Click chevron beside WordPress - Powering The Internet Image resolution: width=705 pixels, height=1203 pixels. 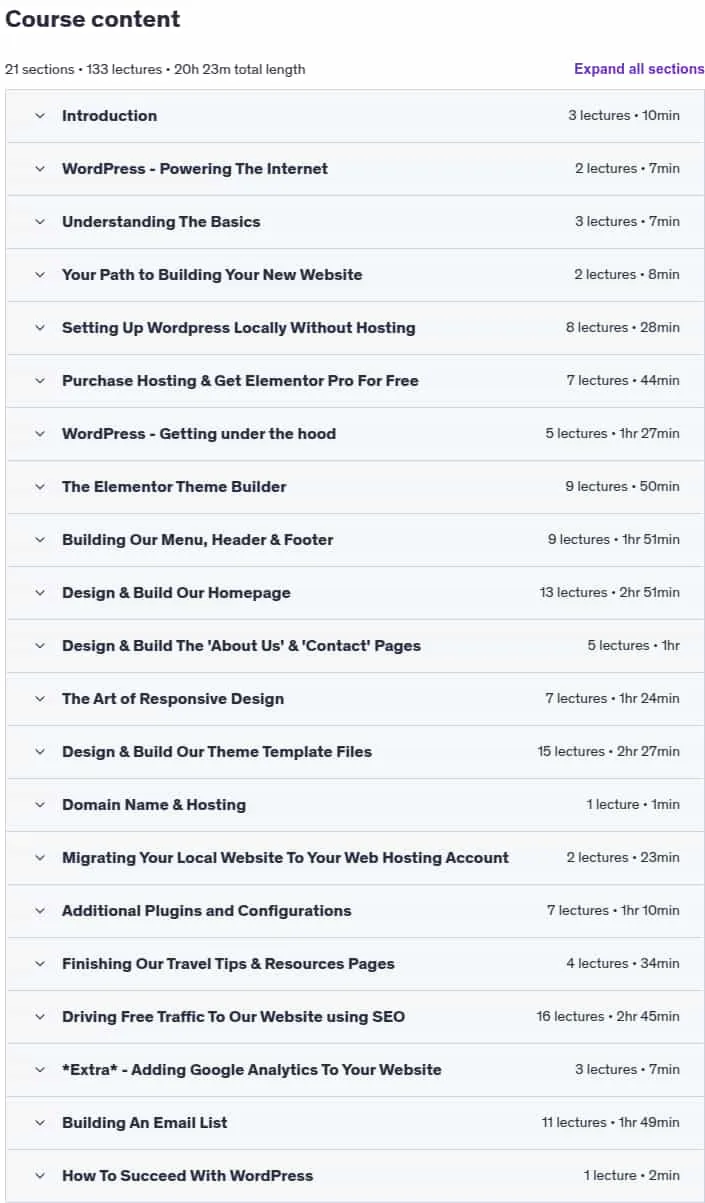click(x=40, y=169)
